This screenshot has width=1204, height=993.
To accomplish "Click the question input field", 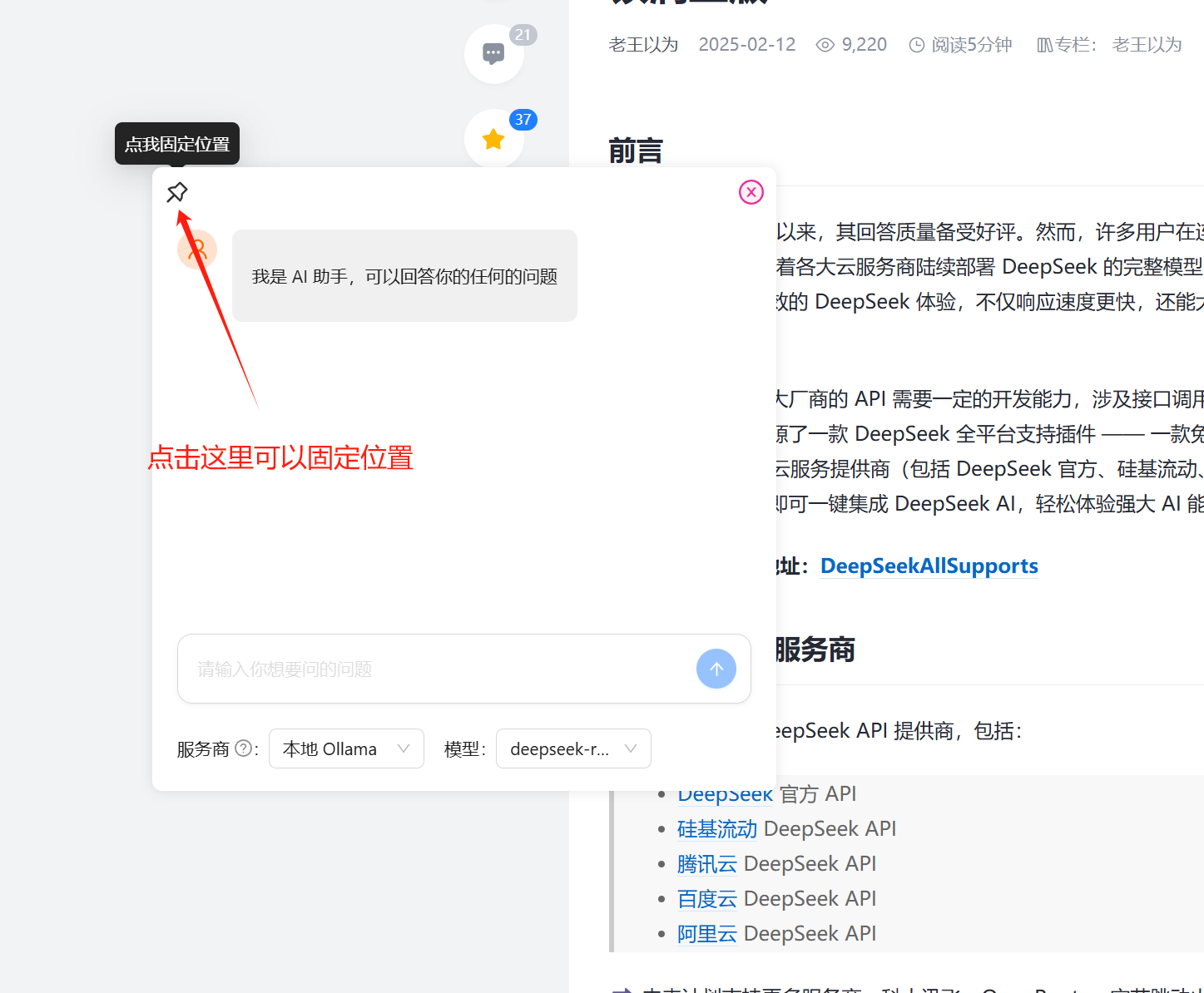I will [x=464, y=669].
